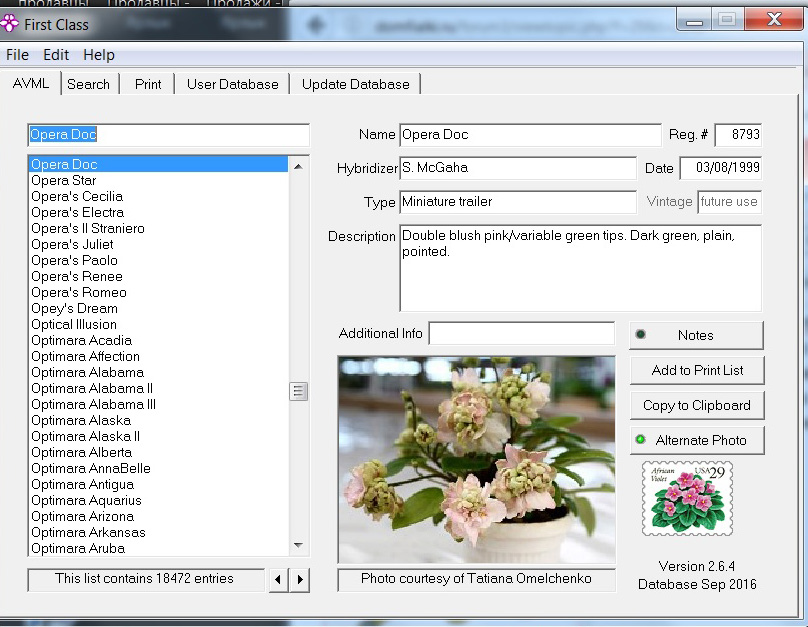This screenshot has height=627, width=808.
Task: Select Optical Illusion in the list
Action: click(x=159, y=324)
